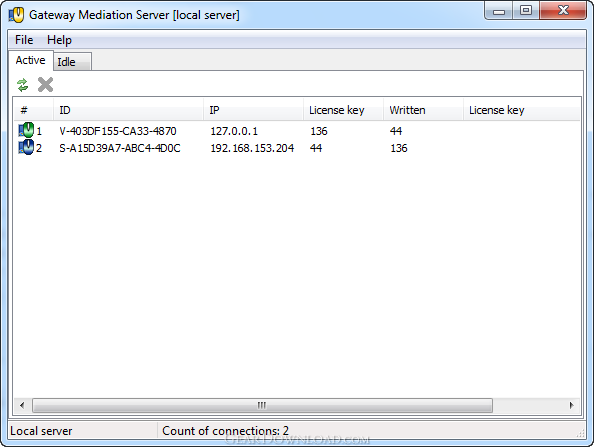Click the application icon in title bar
The width and height of the screenshot is (594, 447).
(16, 15)
